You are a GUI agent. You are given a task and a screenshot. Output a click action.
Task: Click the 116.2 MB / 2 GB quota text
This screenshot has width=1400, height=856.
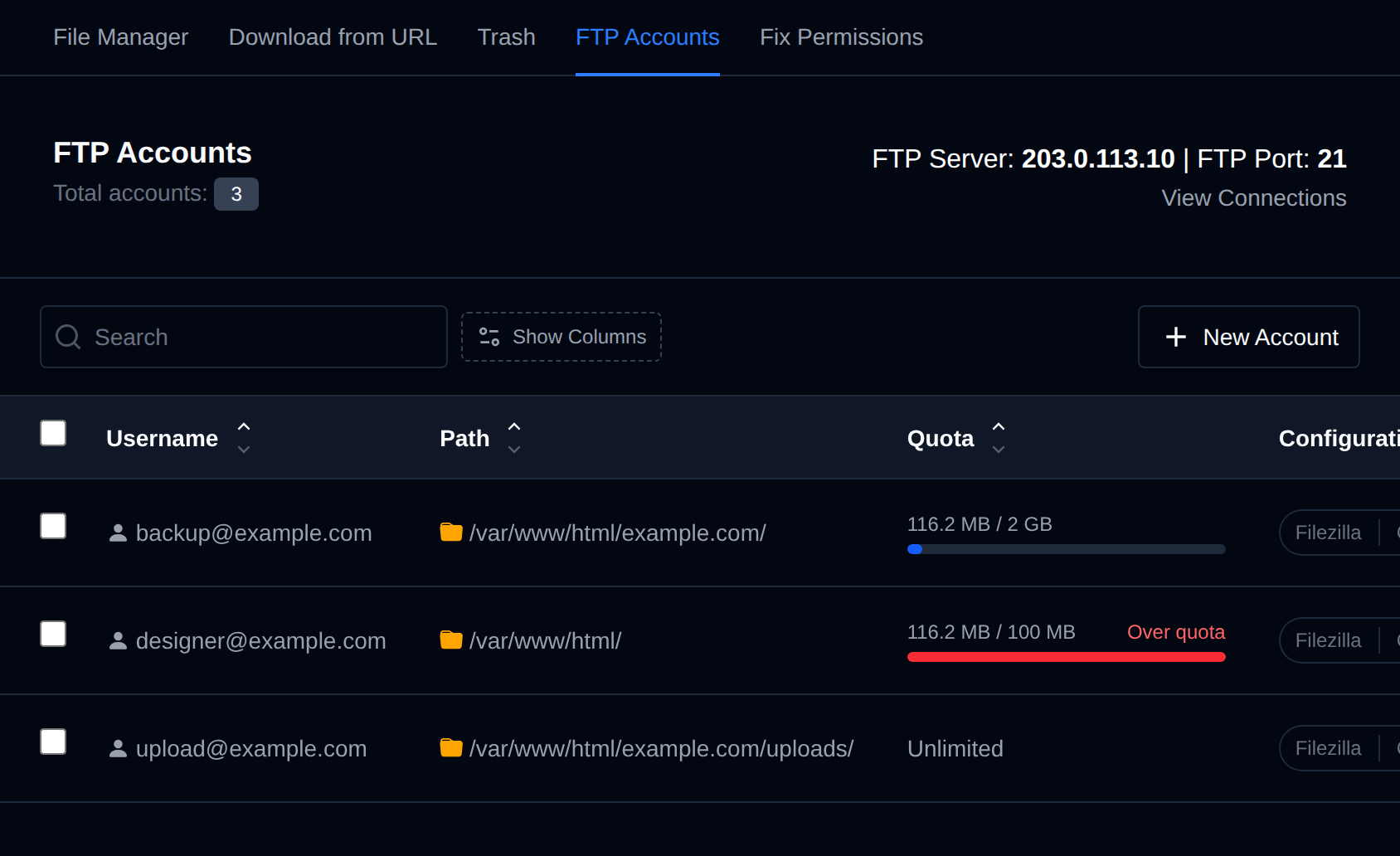[x=980, y=524]
